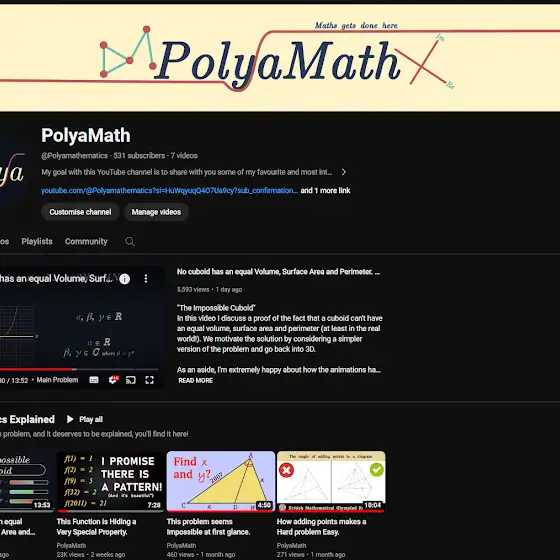Switch to the Community tab
560x560 pixels.
[86, 241]
